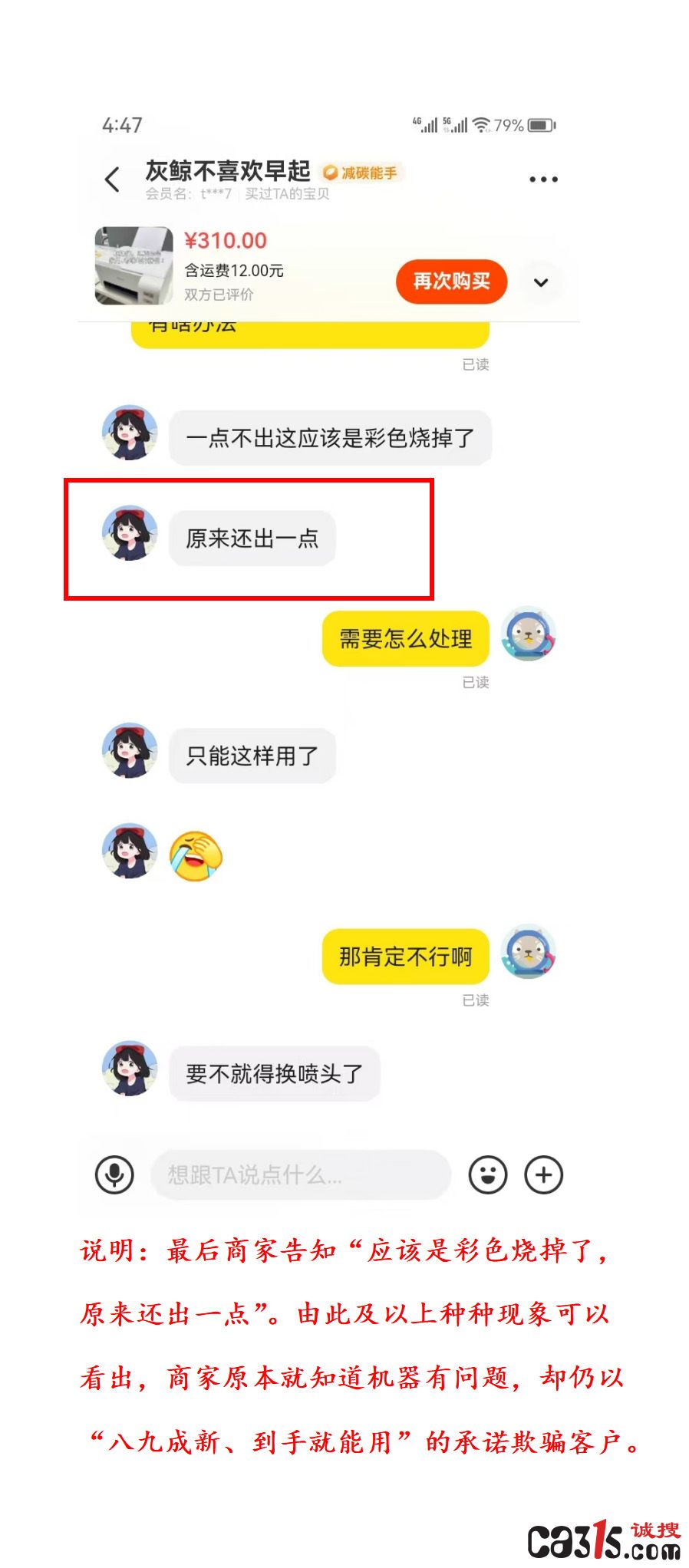The width and height of the screenshot is (689, 1568).
Task: Tap message 一点不出这应该是彩色烧掉了
Action: [330, 437]
